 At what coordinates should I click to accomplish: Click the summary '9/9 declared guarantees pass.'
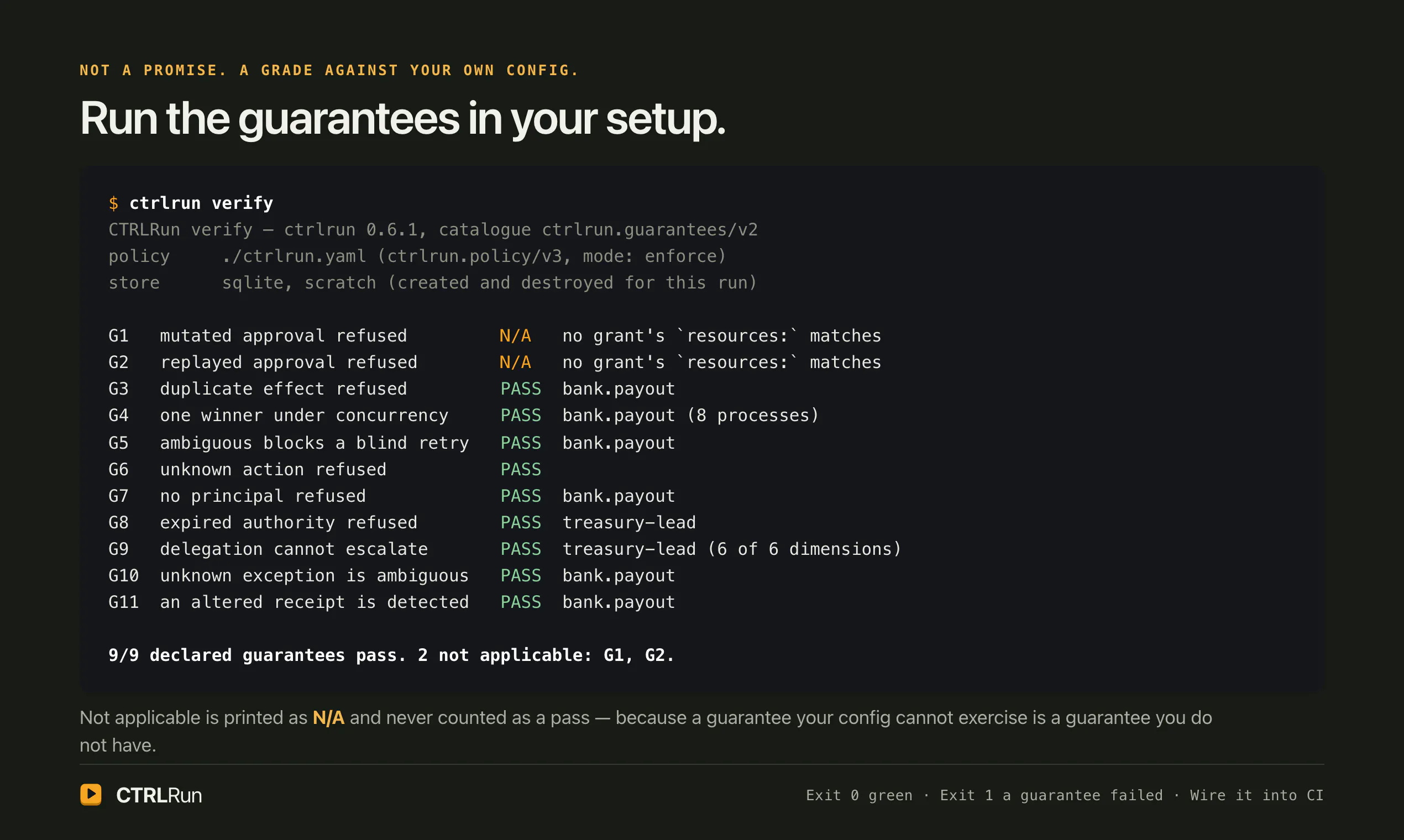tap(258, 655)
